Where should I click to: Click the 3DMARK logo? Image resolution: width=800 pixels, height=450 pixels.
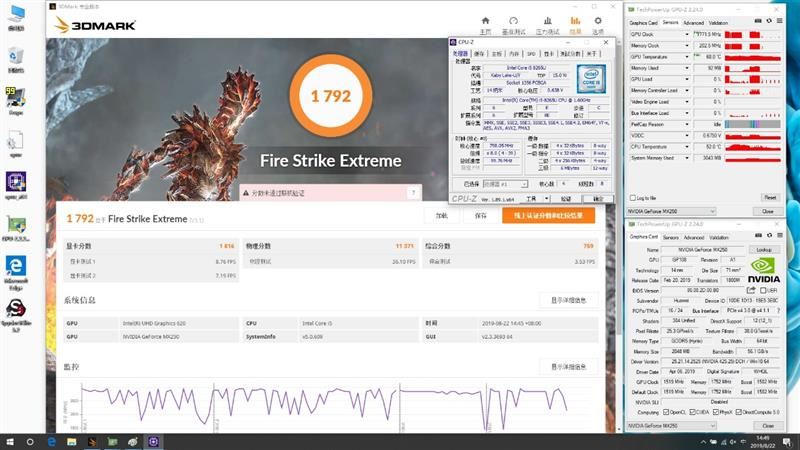[x=95, y=25]
